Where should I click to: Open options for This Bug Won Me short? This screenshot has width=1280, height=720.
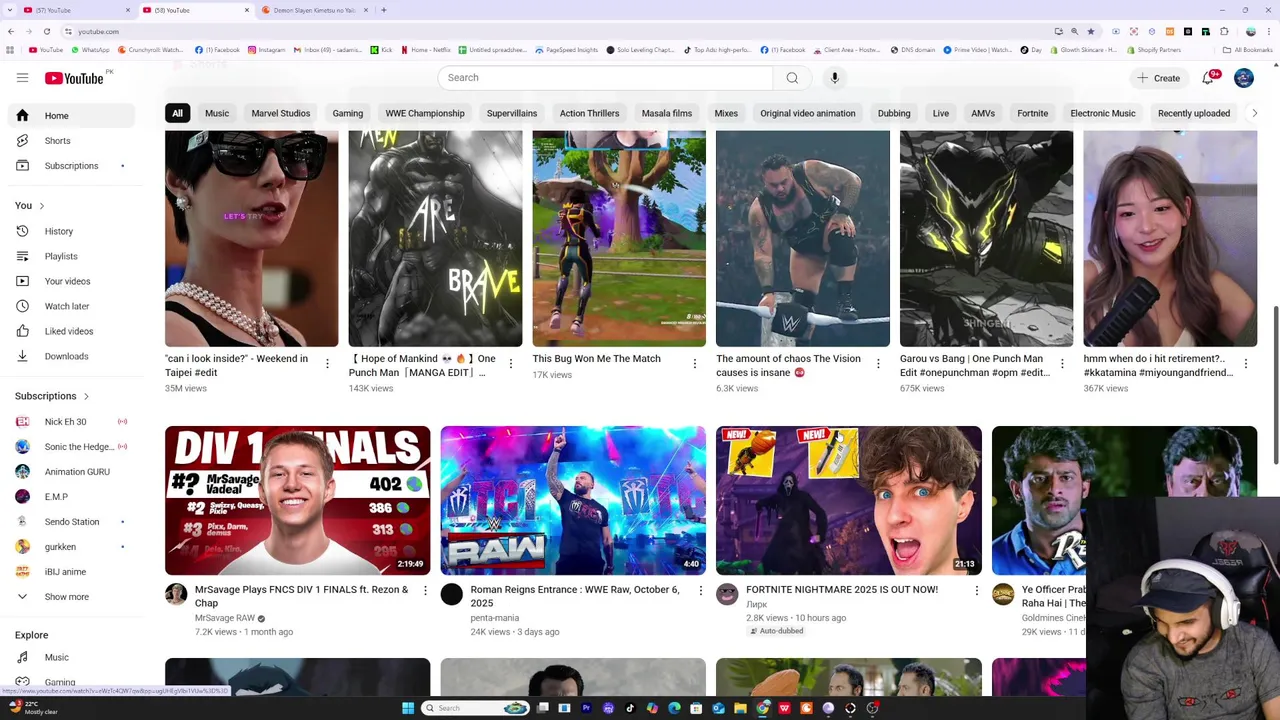[x=695, y=364]
